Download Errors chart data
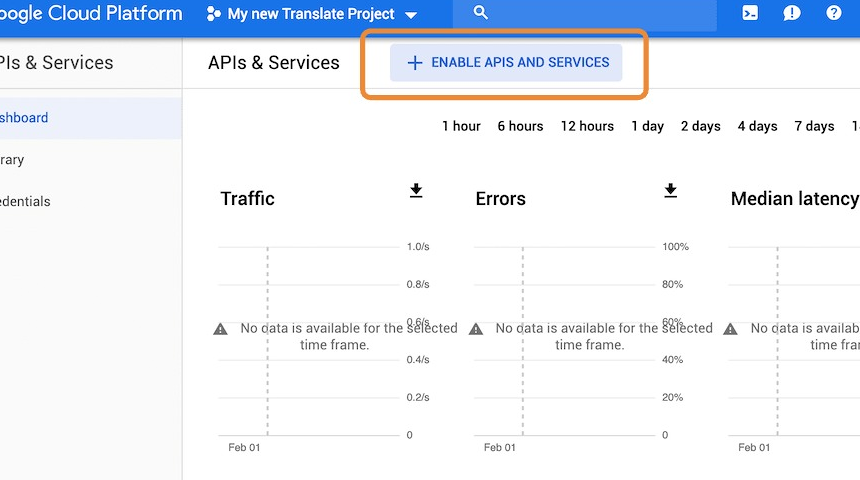This screenshot has height=480, width=860. pyautogui.click(x=671, y=191)
